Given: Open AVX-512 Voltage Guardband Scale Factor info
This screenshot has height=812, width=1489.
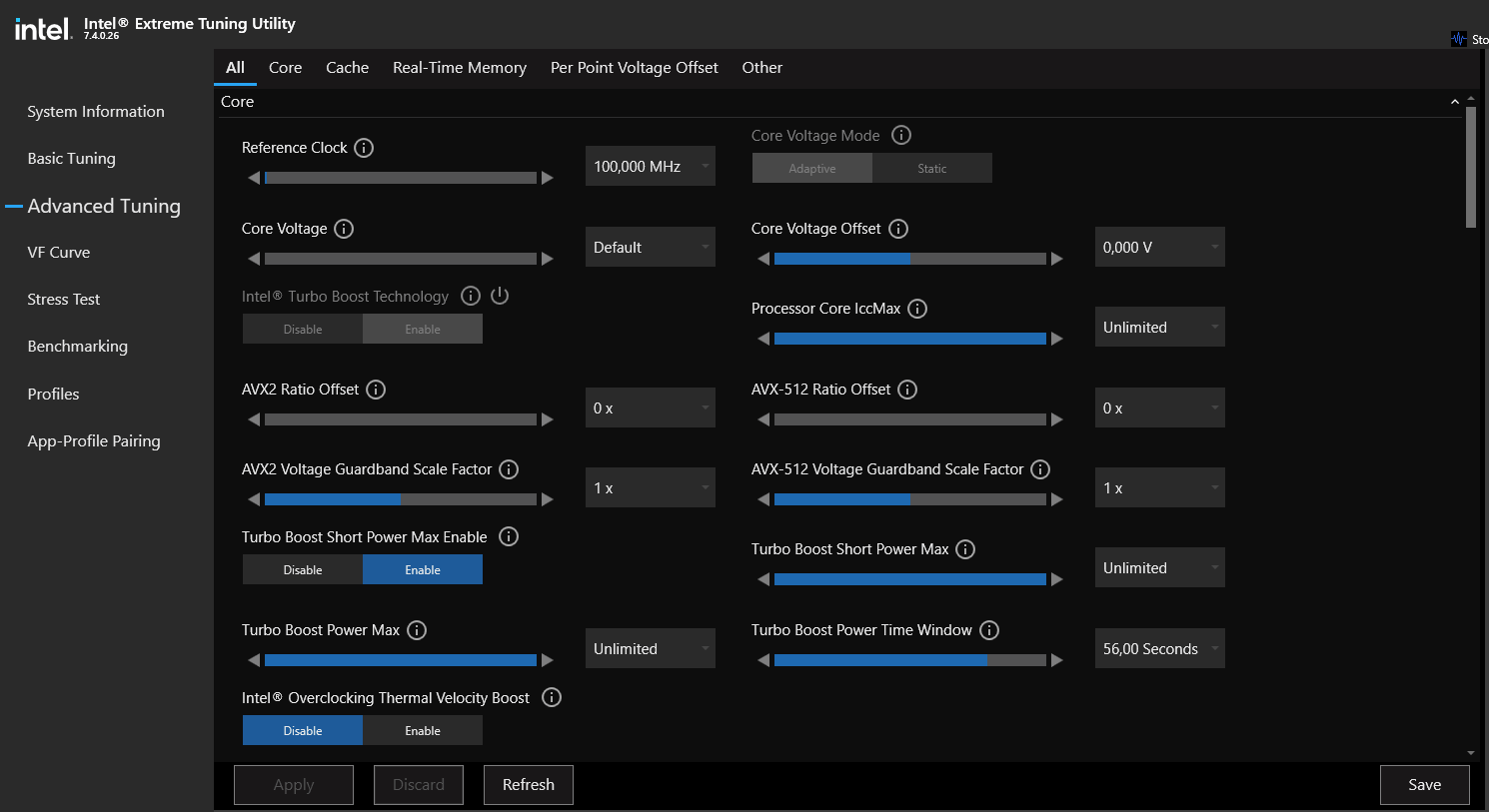Looking at the screenshot, I should (x=1040, y=469).
